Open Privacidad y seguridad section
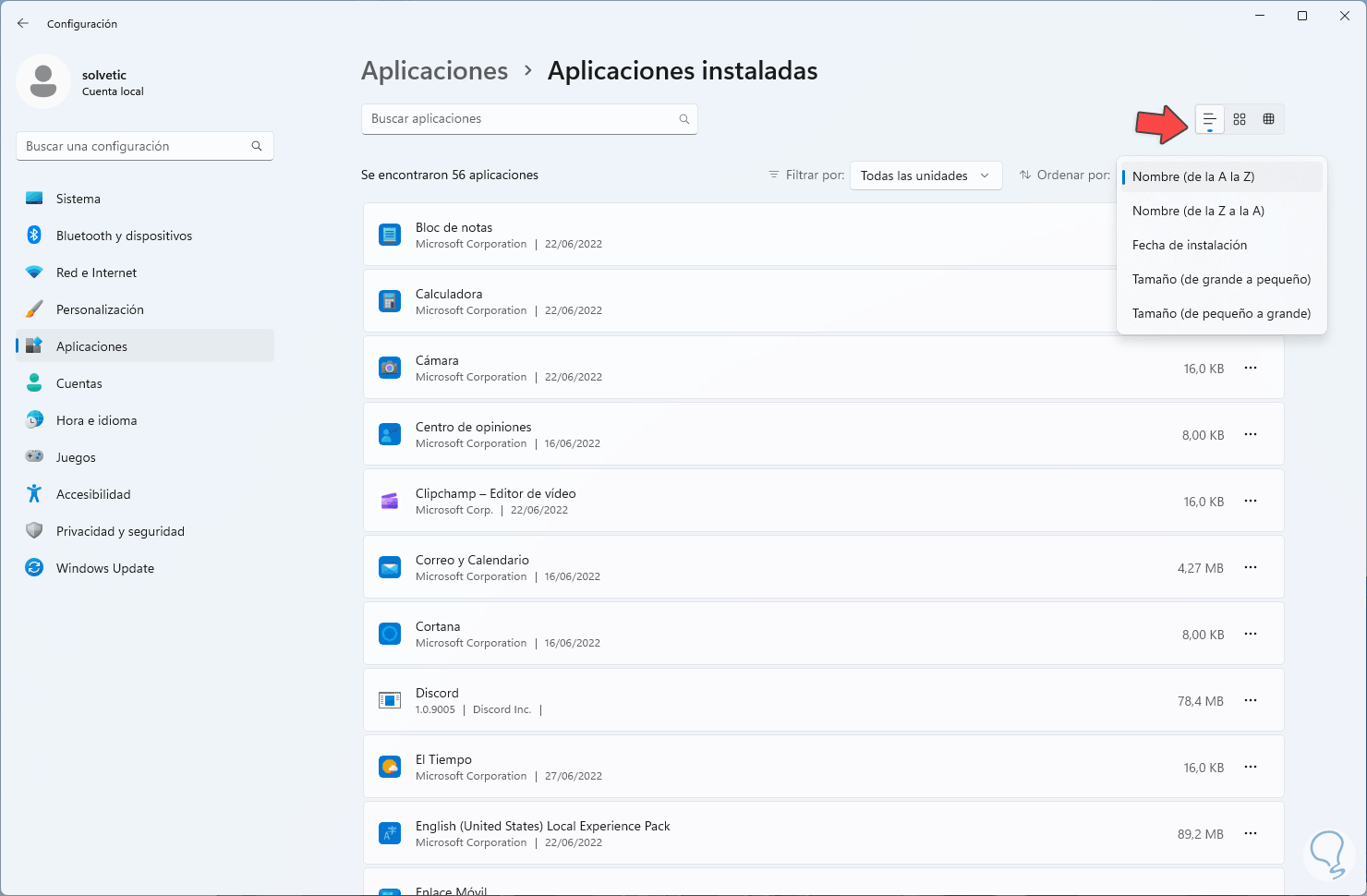 coord(120,531)
